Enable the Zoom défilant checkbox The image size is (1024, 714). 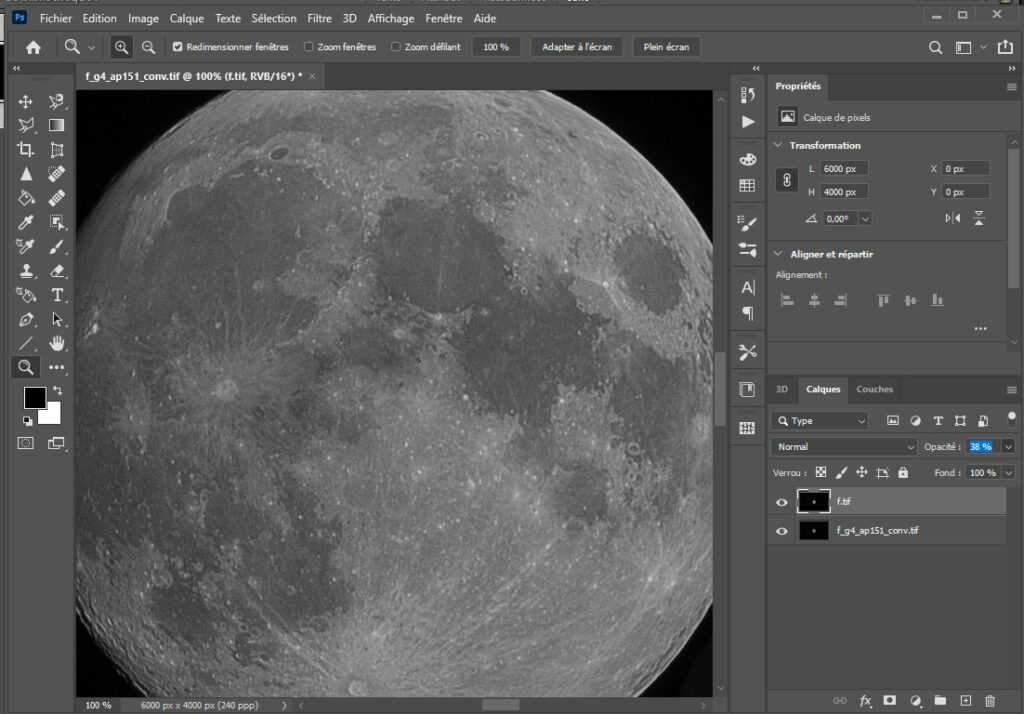point(396,47)
